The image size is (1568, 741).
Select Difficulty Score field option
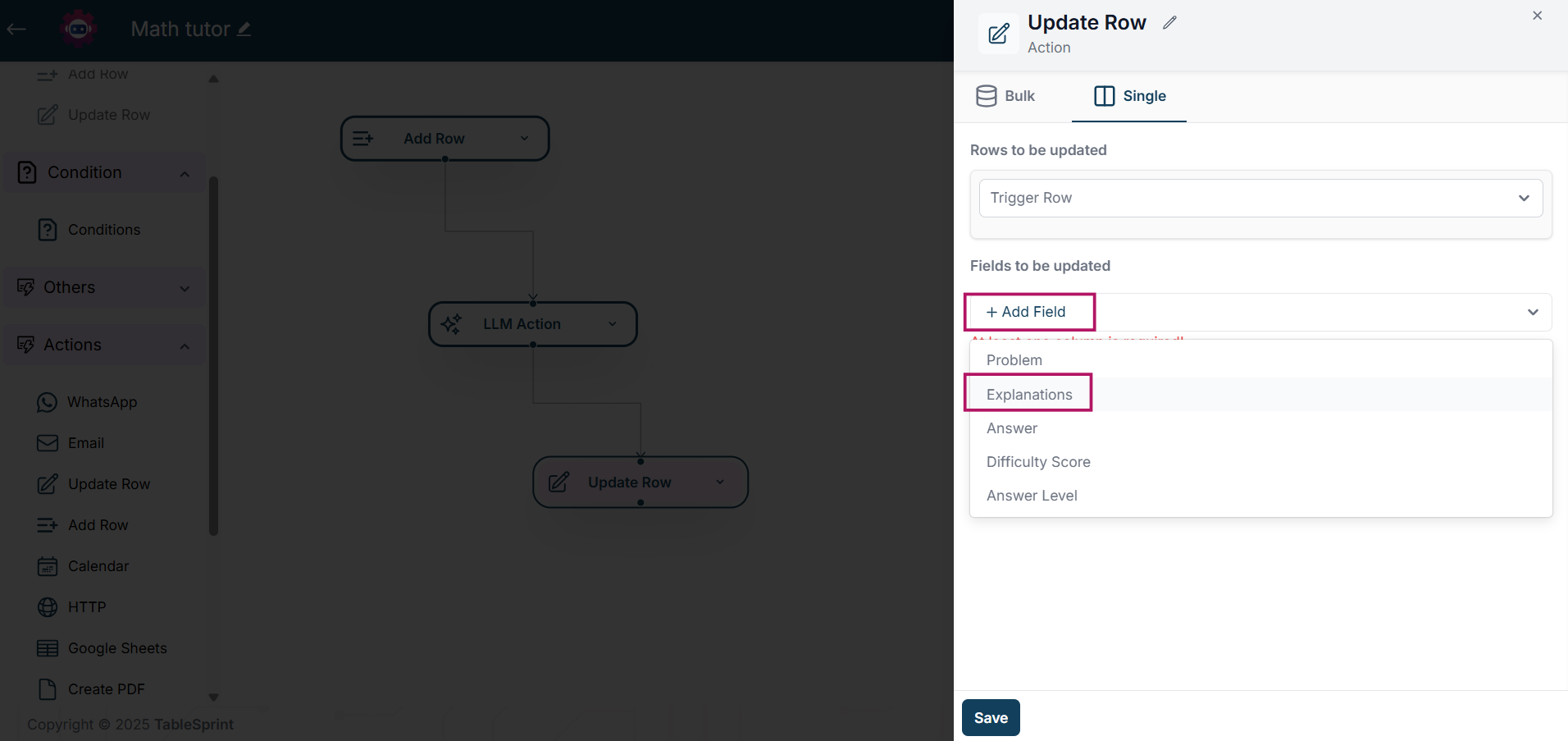click(x=1038, y=462)
